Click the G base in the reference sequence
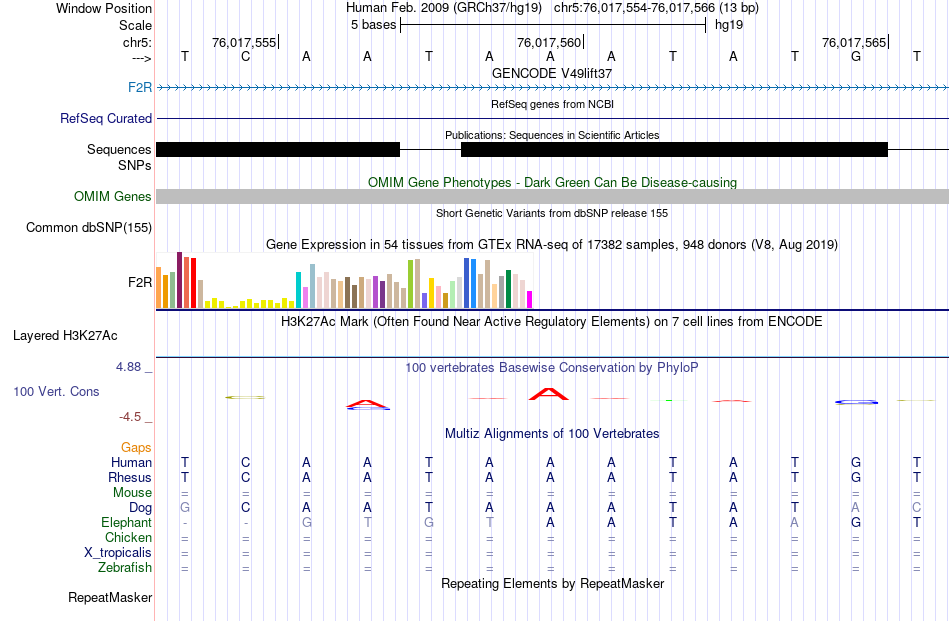Image resolution: width=950 pixels, height=621 pixels. tap(855, 56)
